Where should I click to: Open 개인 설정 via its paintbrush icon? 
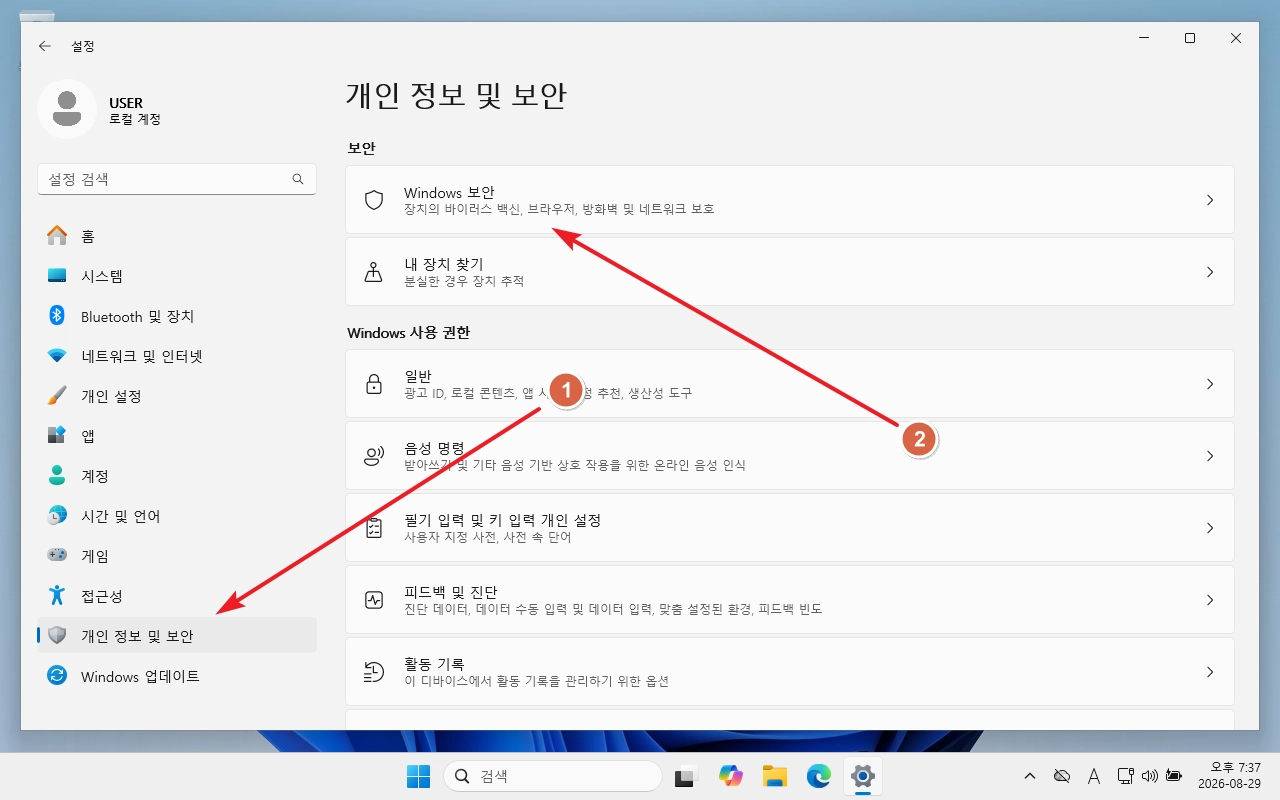pos(57,396)
